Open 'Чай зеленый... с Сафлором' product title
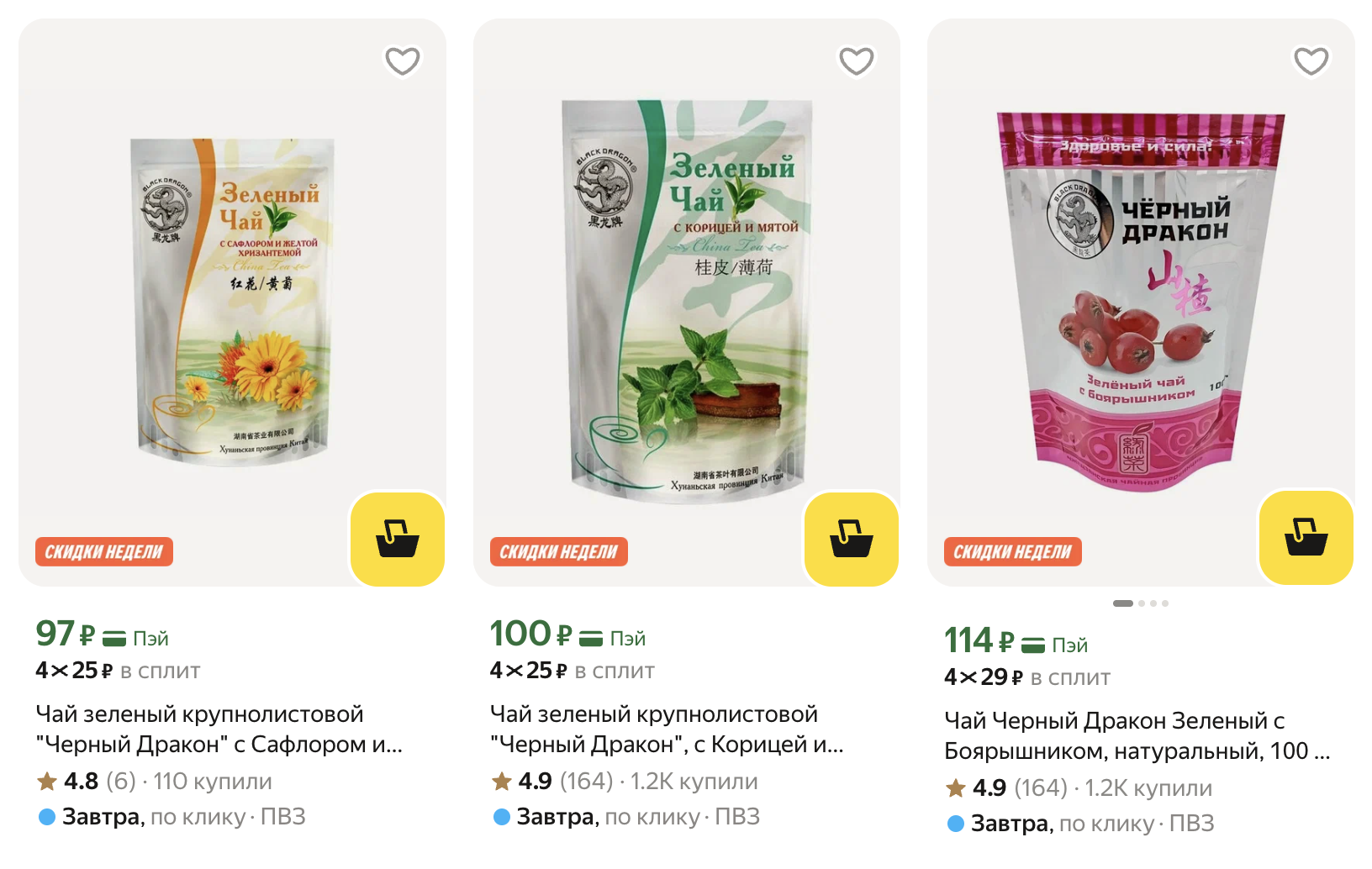This screenshot has width=1372, height=869. pos(219,729)
